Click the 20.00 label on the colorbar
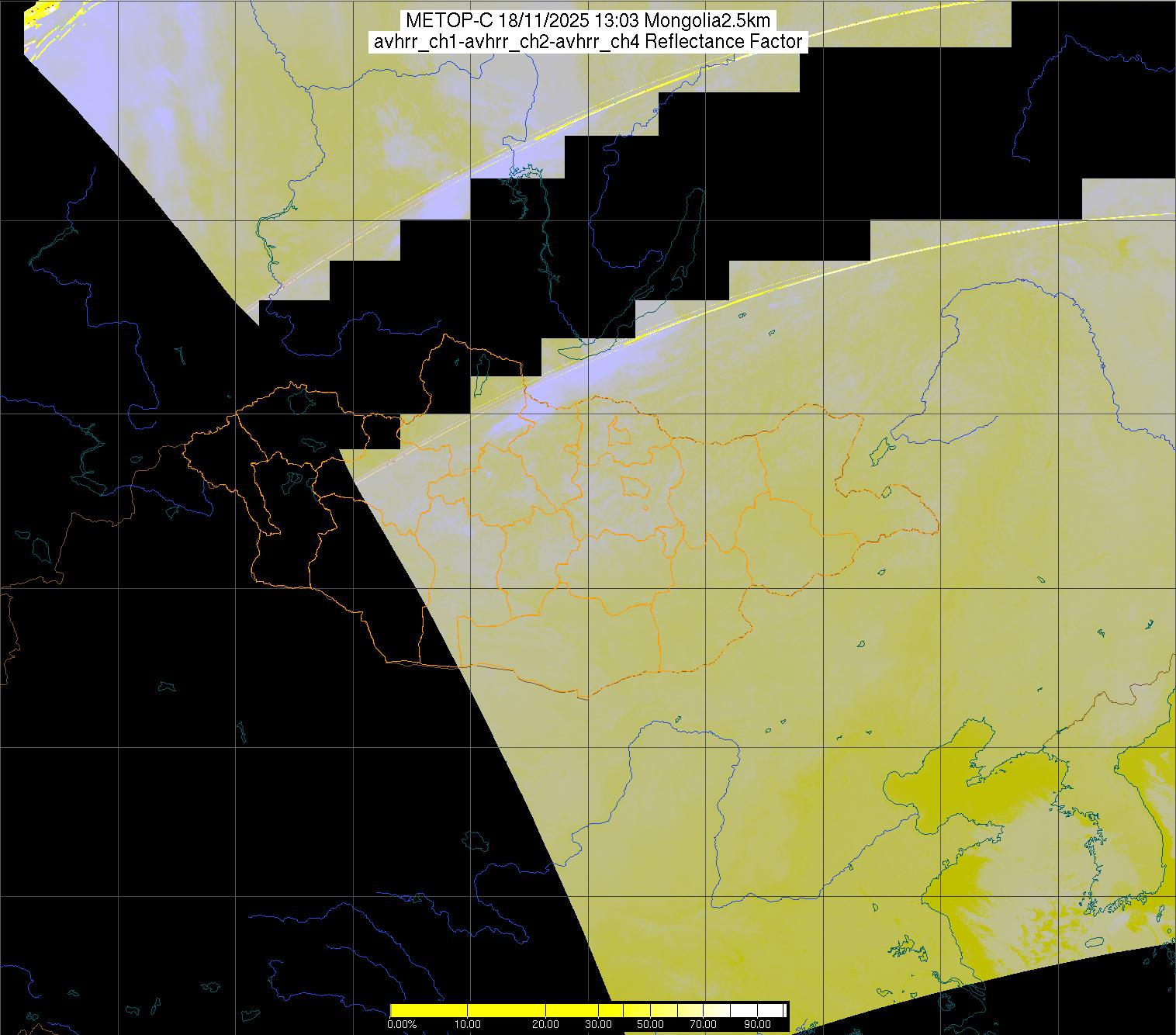The height and width of the screenshot is (1035, 1176). [x=546, y=1024]
